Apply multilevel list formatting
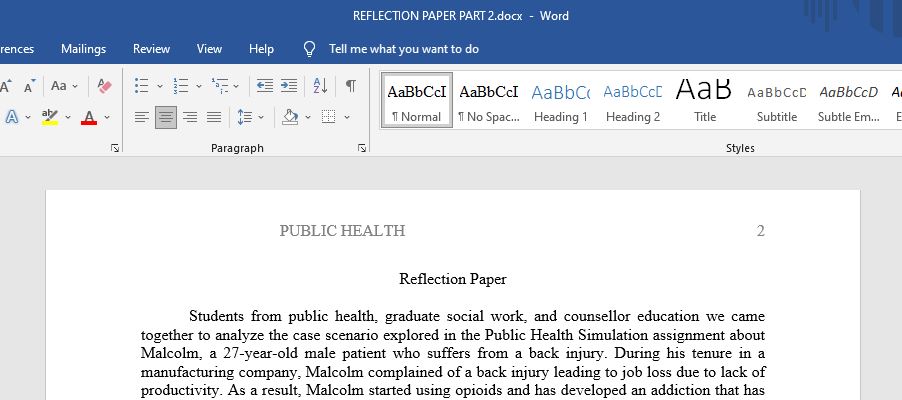Viewport: 902px width, 400px height. [x=220, y=86]
